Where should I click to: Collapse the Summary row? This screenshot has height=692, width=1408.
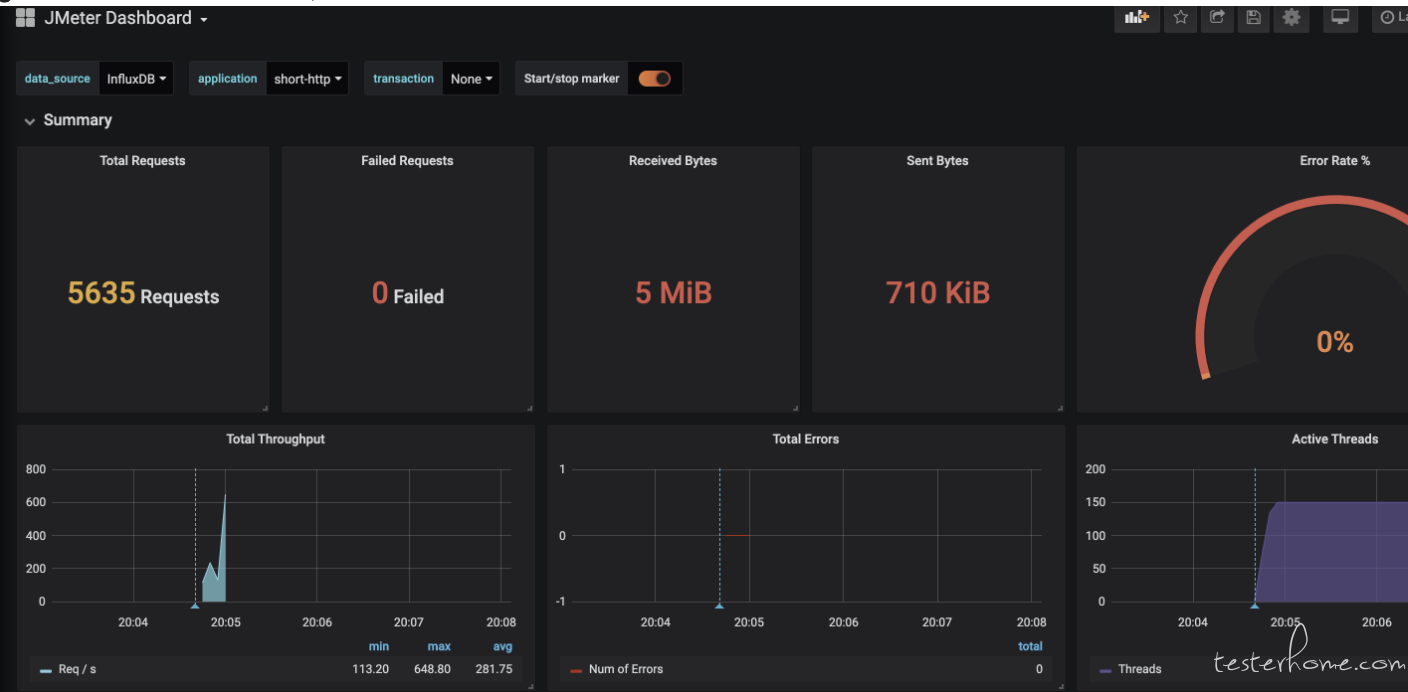(68, 120)
